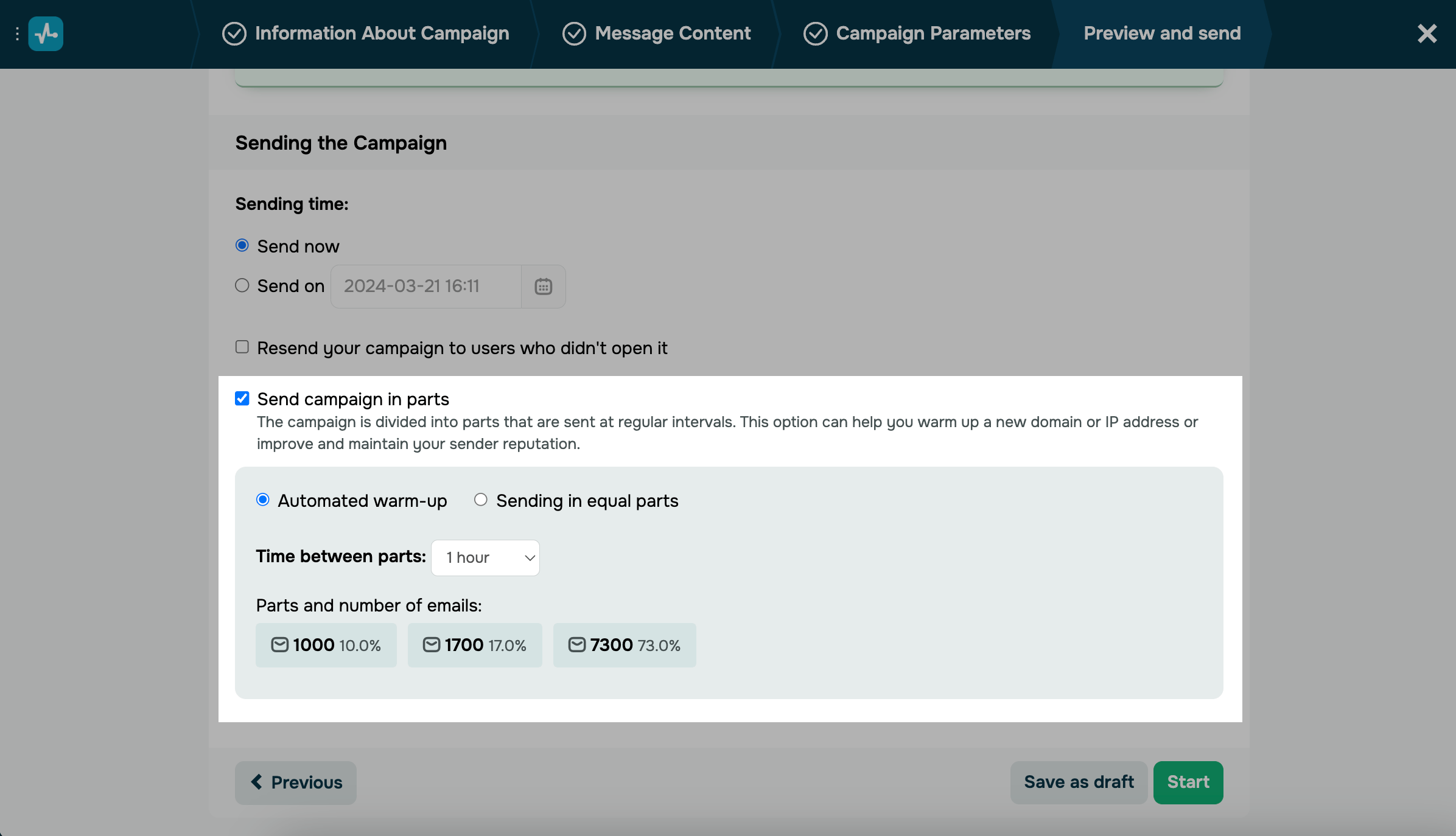This screenshot has width=1456, height=836.
Task: Click the calendar icon next to date field
Action: click(543, 287)
